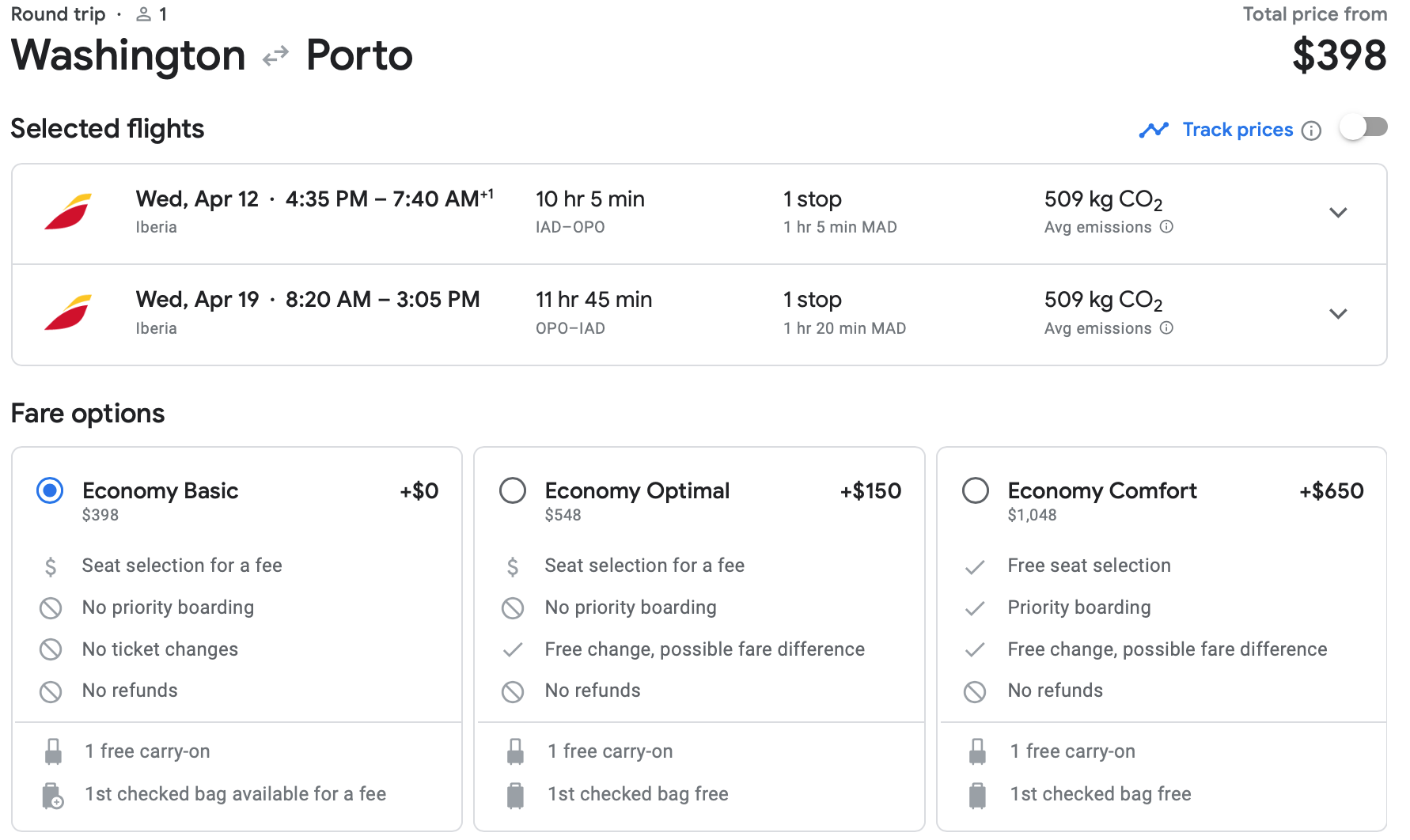Image resolution: width=1410 pixels, height=840 pixels.
Task: Click the Washington origin heading
Action: tap(128, 55)
